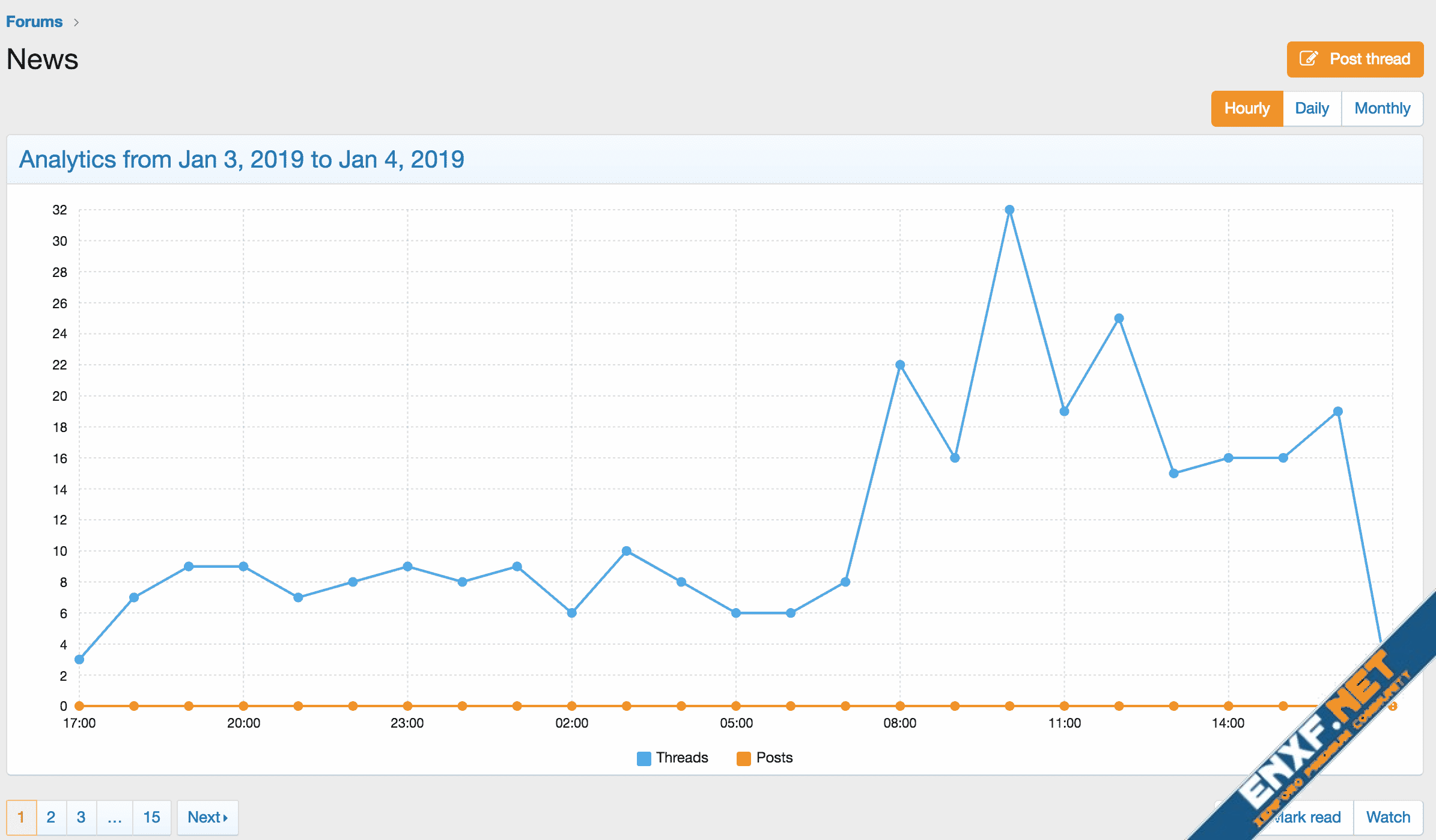This screenshot has height=840, width=1436.
Task: Go to page 3 of threads
Action: pyautogui.click(x=81, y=817)
